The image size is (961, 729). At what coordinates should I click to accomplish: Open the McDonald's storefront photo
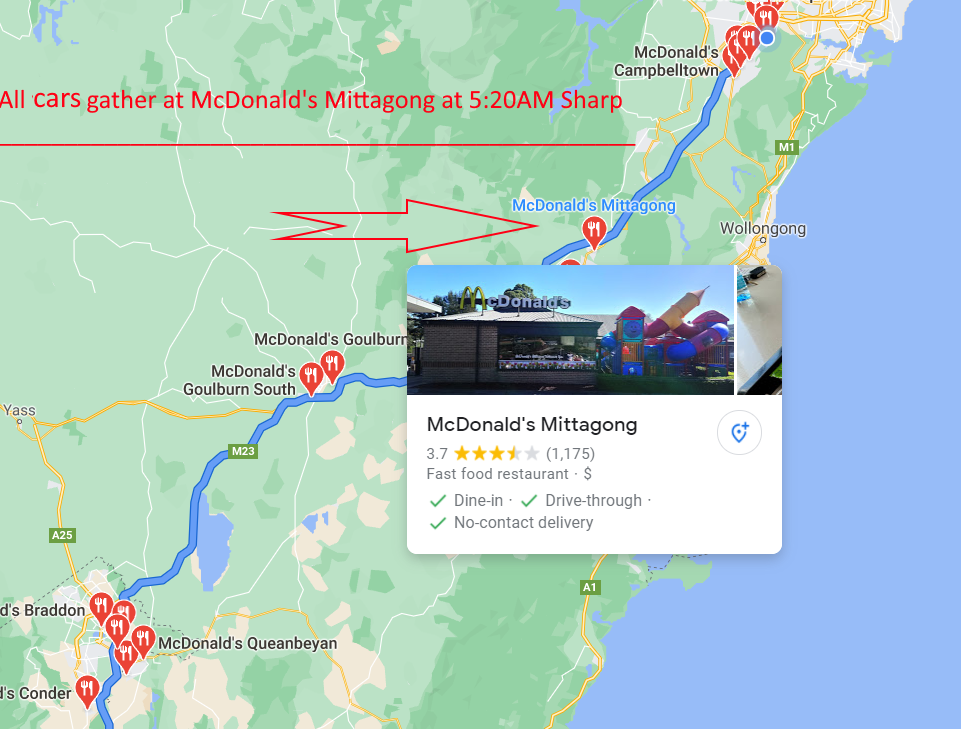click(x=570, y=330)
